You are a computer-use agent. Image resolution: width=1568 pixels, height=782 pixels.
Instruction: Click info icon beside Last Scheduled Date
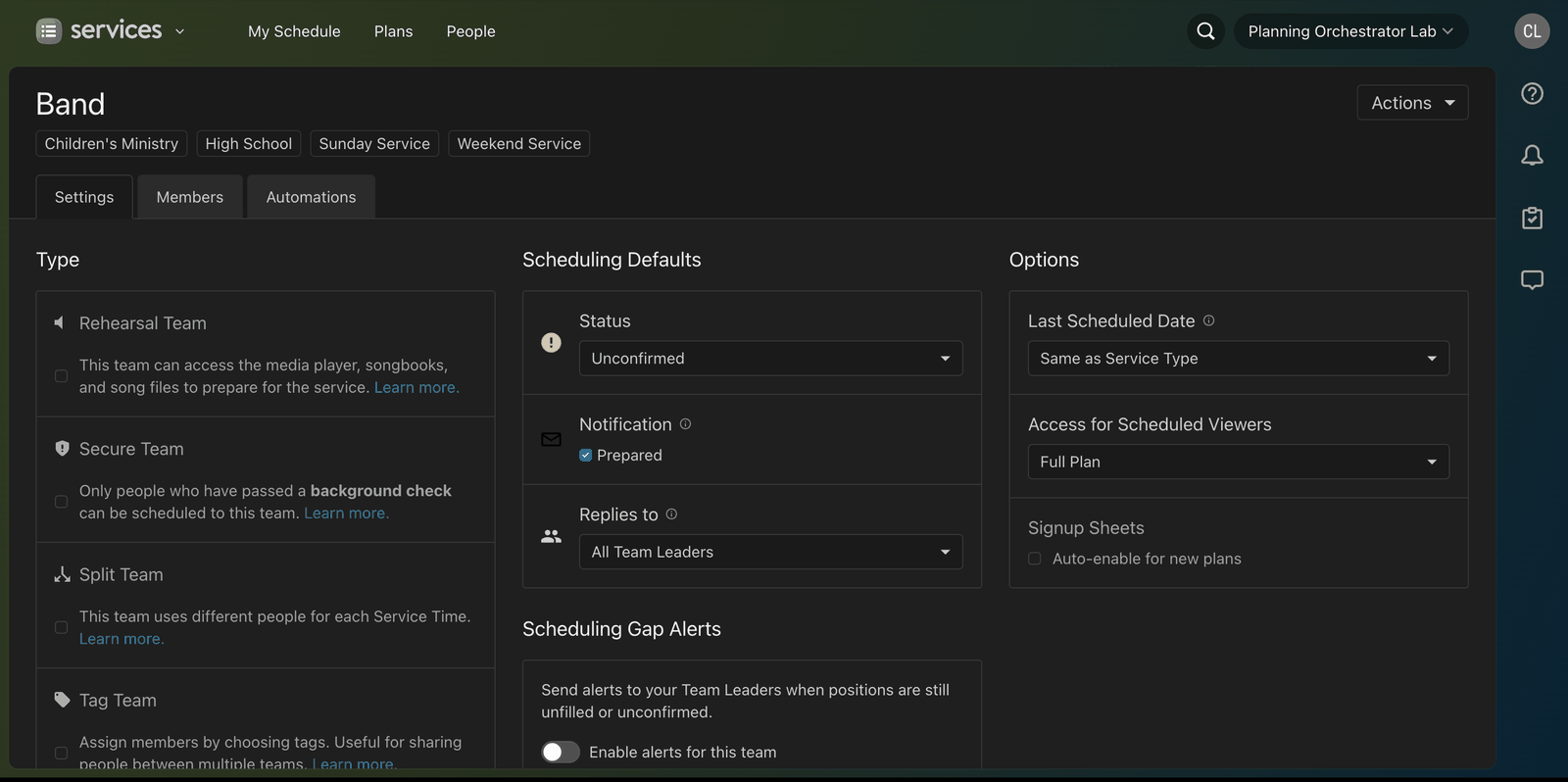(1208, 320)
